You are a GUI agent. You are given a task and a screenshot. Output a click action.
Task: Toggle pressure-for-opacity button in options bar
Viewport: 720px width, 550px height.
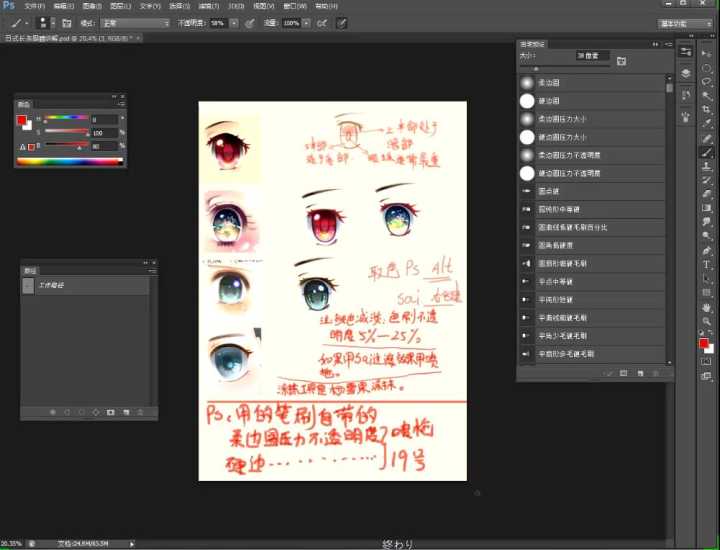(x=249, y=22)
